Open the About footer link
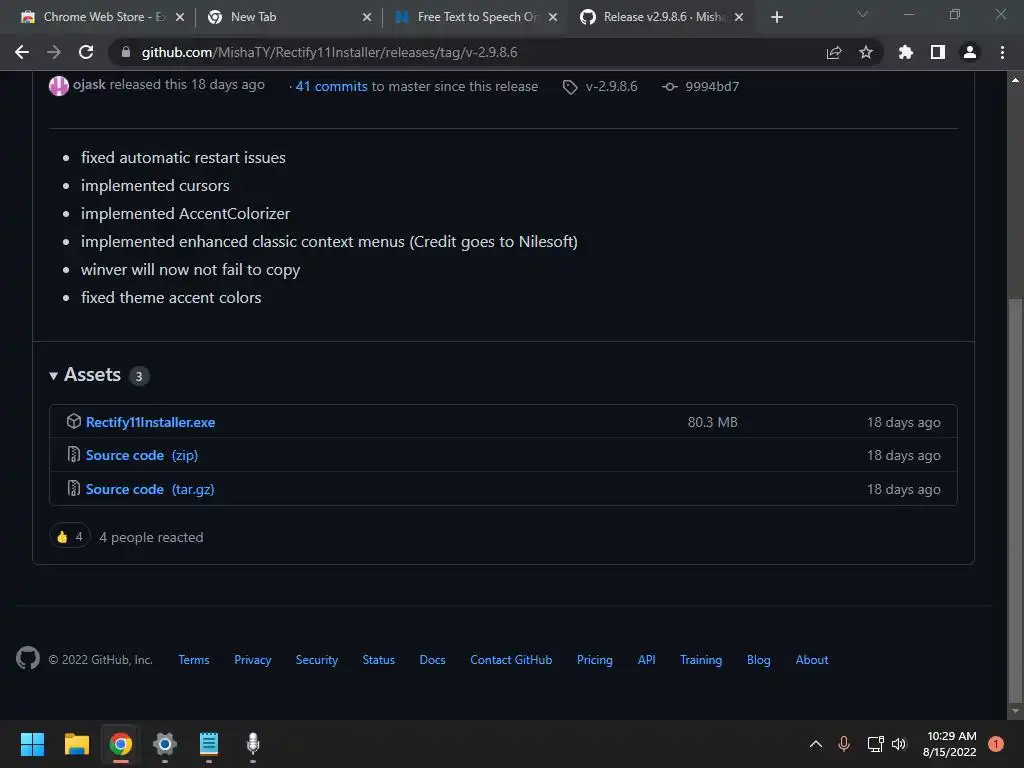1024x768 pixels. point(812,660)
